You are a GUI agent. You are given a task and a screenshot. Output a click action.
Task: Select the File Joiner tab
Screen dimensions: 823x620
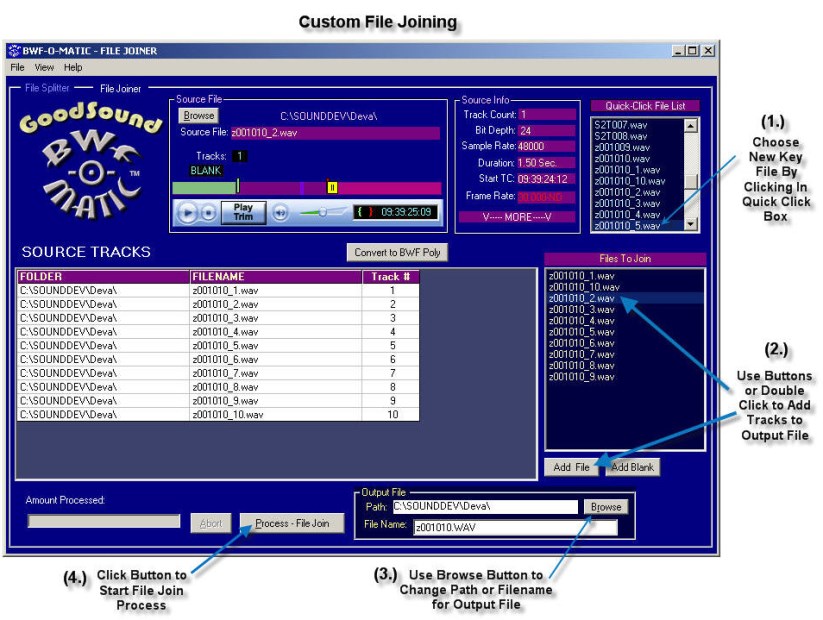coord(120,89)
